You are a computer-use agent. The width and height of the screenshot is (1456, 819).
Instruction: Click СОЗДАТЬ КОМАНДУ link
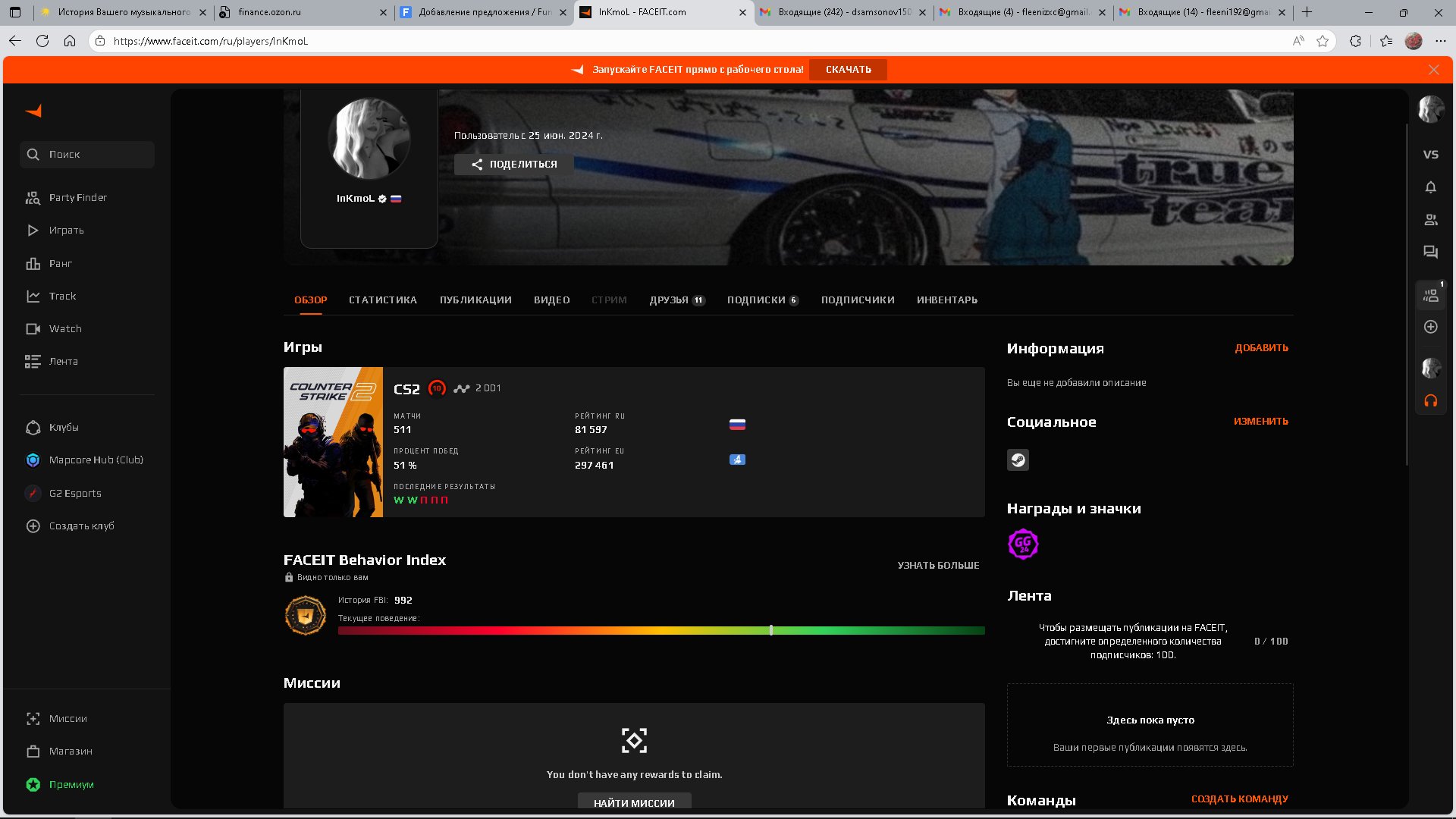point(1239,799)
